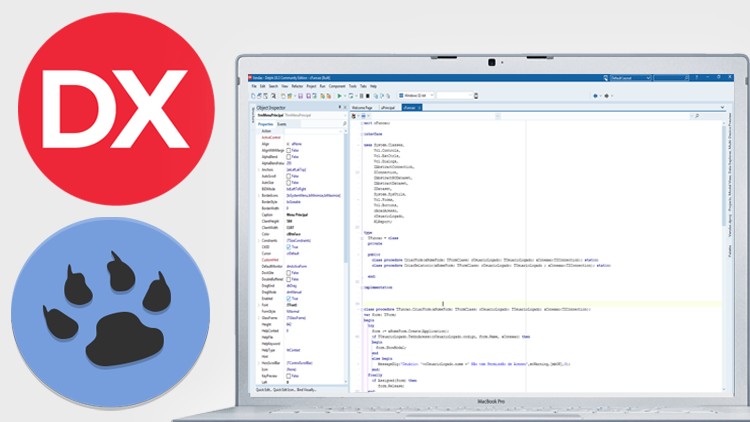The height and width of the screenshot is (422, 750).
Task: Uncheck the Enabled property checkbox
Action: tap(288, 299)
